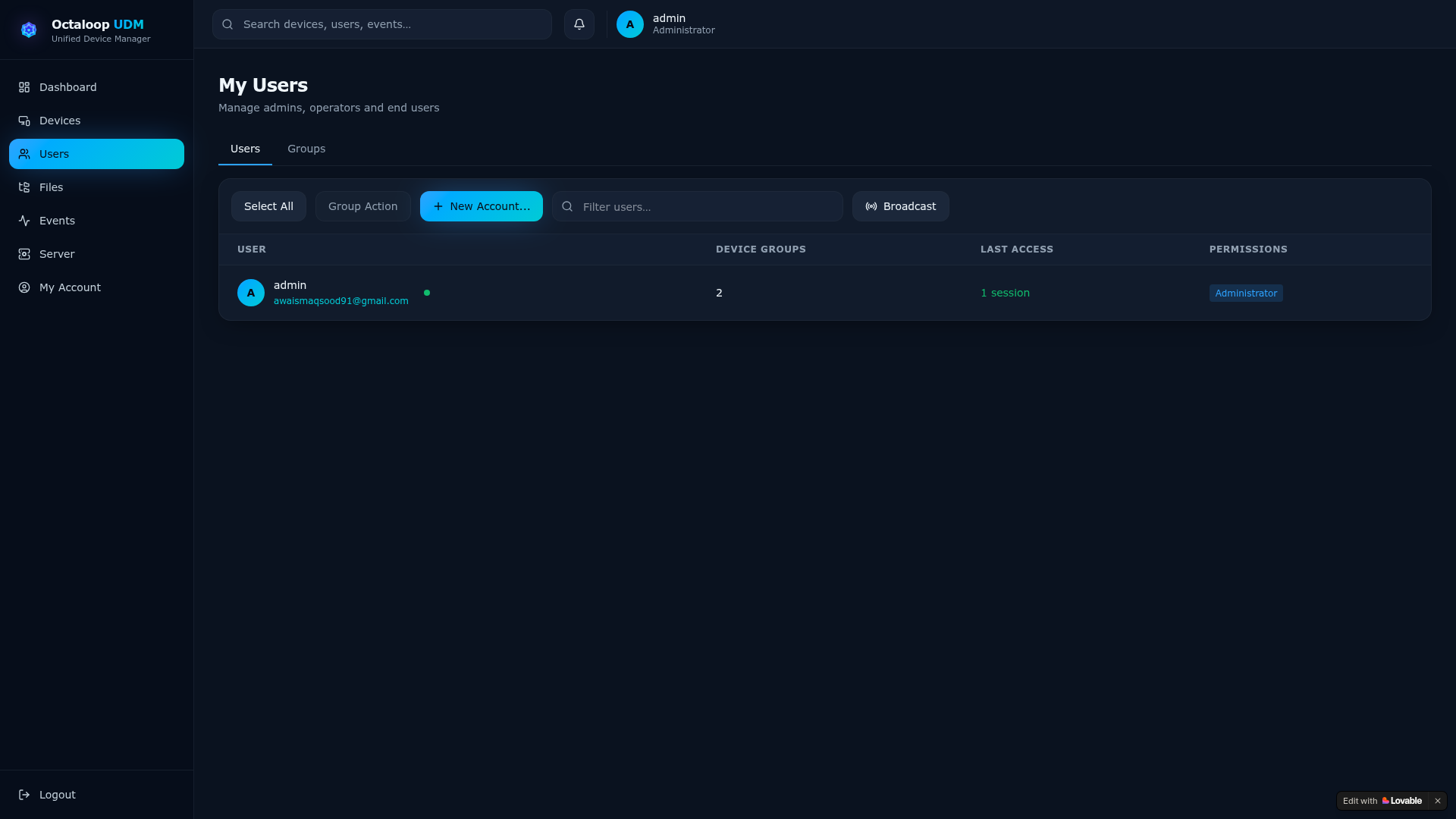Open Dashboard from the sidebar
The width and height of the screenshot is (1456, 819).
(96, 87)
